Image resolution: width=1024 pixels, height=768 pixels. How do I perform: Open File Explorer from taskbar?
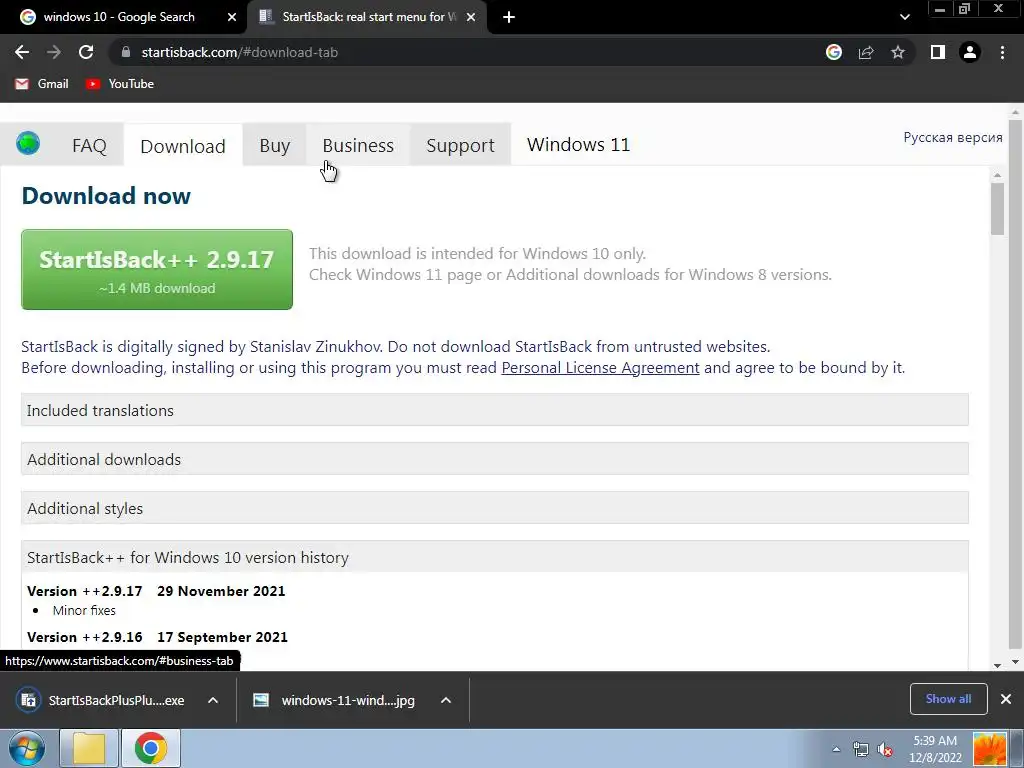click(89, 748)
